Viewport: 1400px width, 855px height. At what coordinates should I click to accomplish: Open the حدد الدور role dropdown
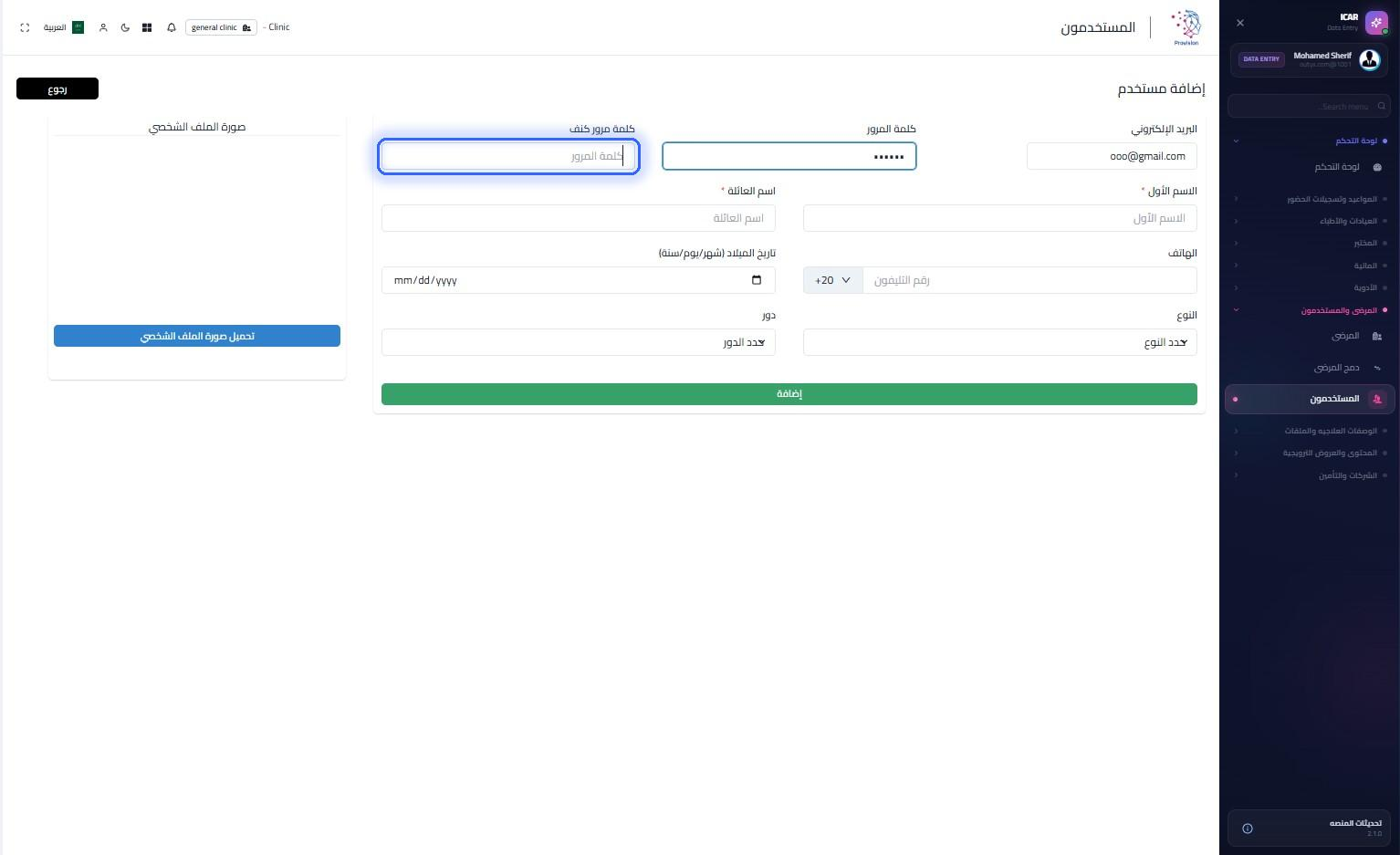579,342
